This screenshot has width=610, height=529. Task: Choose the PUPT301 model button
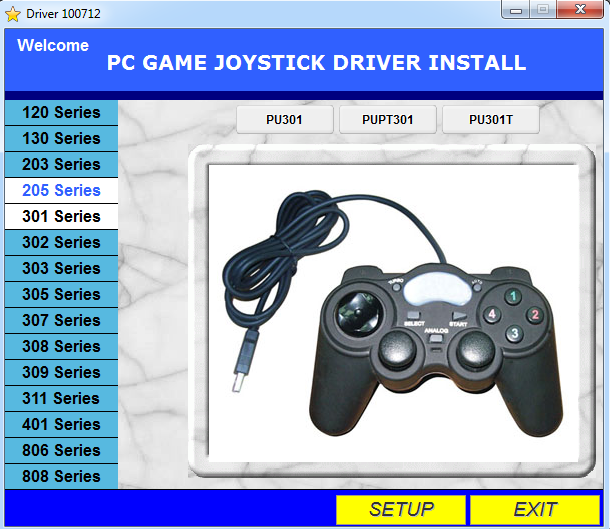coord(387,120)
